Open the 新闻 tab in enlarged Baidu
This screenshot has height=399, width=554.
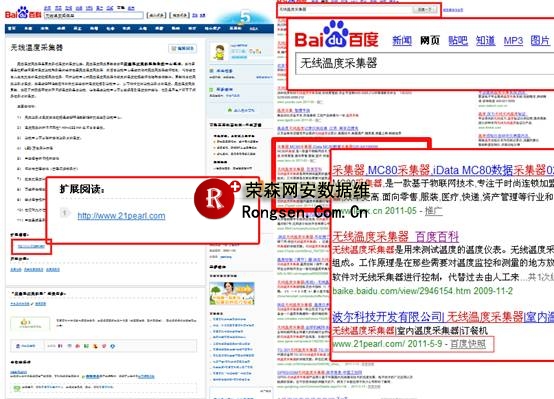pos(402,41)
